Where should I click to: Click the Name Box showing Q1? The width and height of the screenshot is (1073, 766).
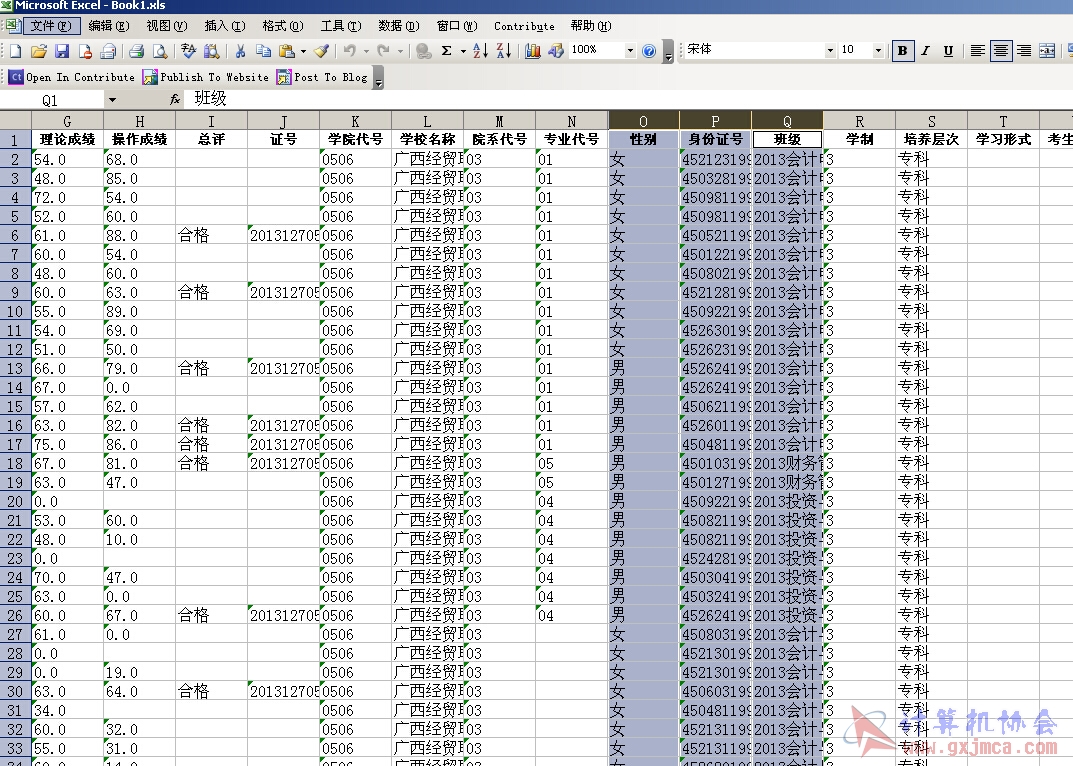point(52,100)
